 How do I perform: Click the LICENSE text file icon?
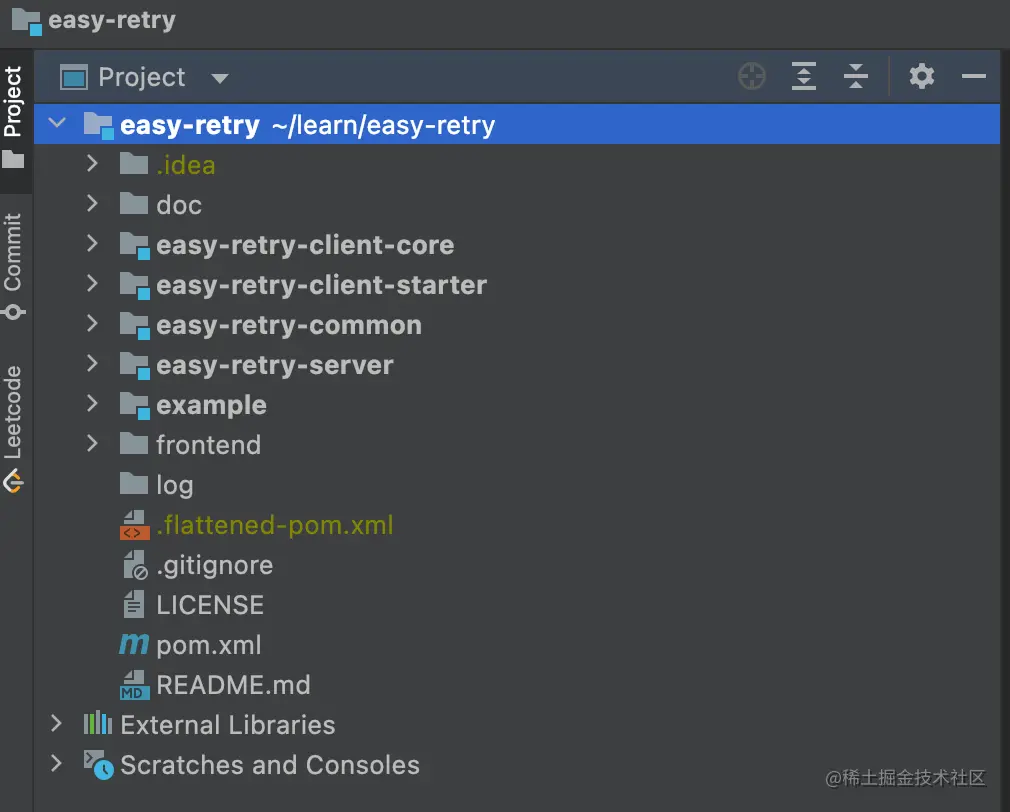tap(134, 604)
